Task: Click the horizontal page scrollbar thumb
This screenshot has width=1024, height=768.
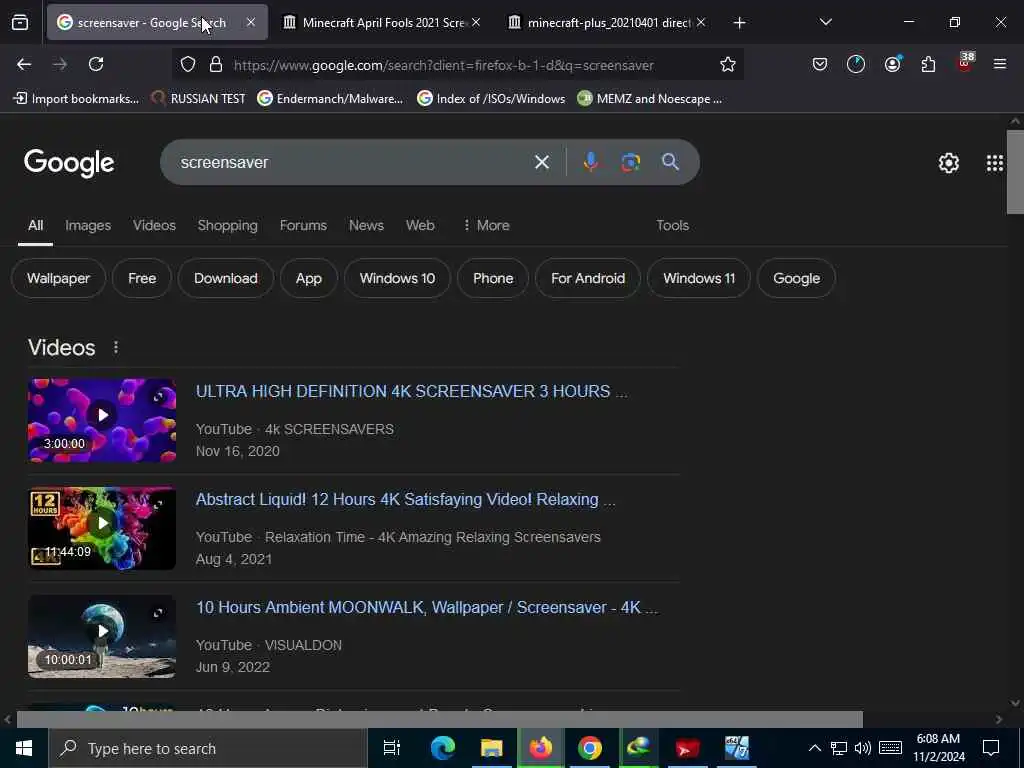Action: 440,719
